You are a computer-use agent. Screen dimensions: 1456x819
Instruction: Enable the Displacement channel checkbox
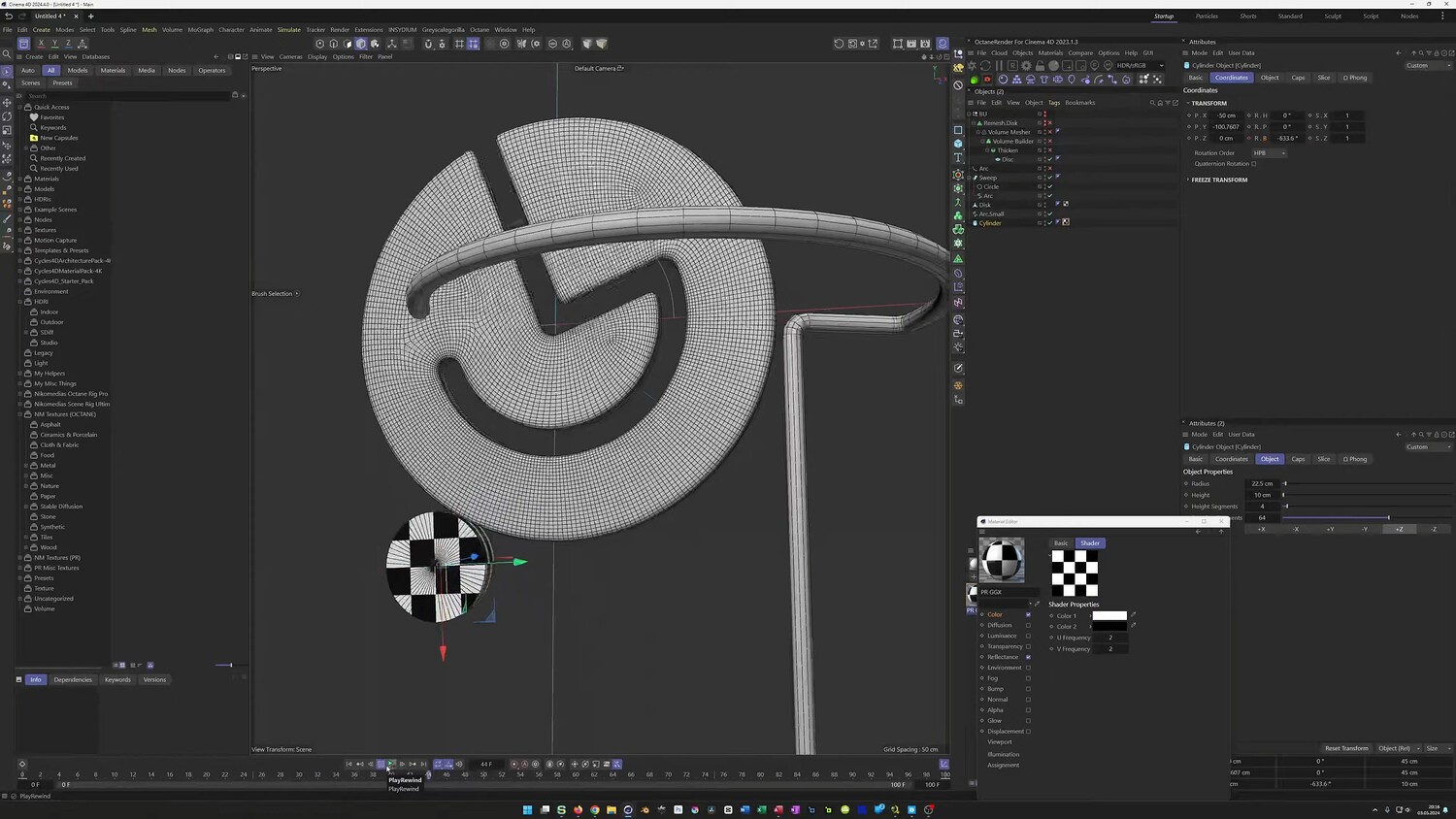pos(1028,731)
